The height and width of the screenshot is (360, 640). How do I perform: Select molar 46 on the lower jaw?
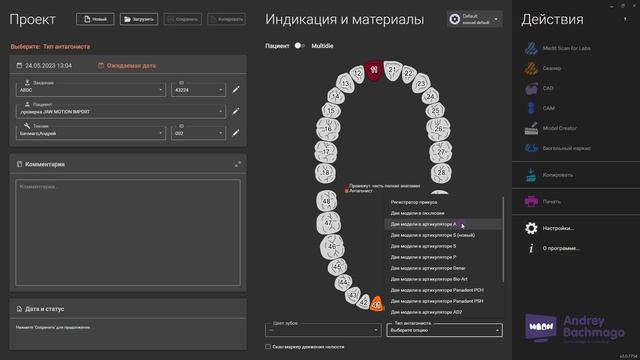coord(332,247)
